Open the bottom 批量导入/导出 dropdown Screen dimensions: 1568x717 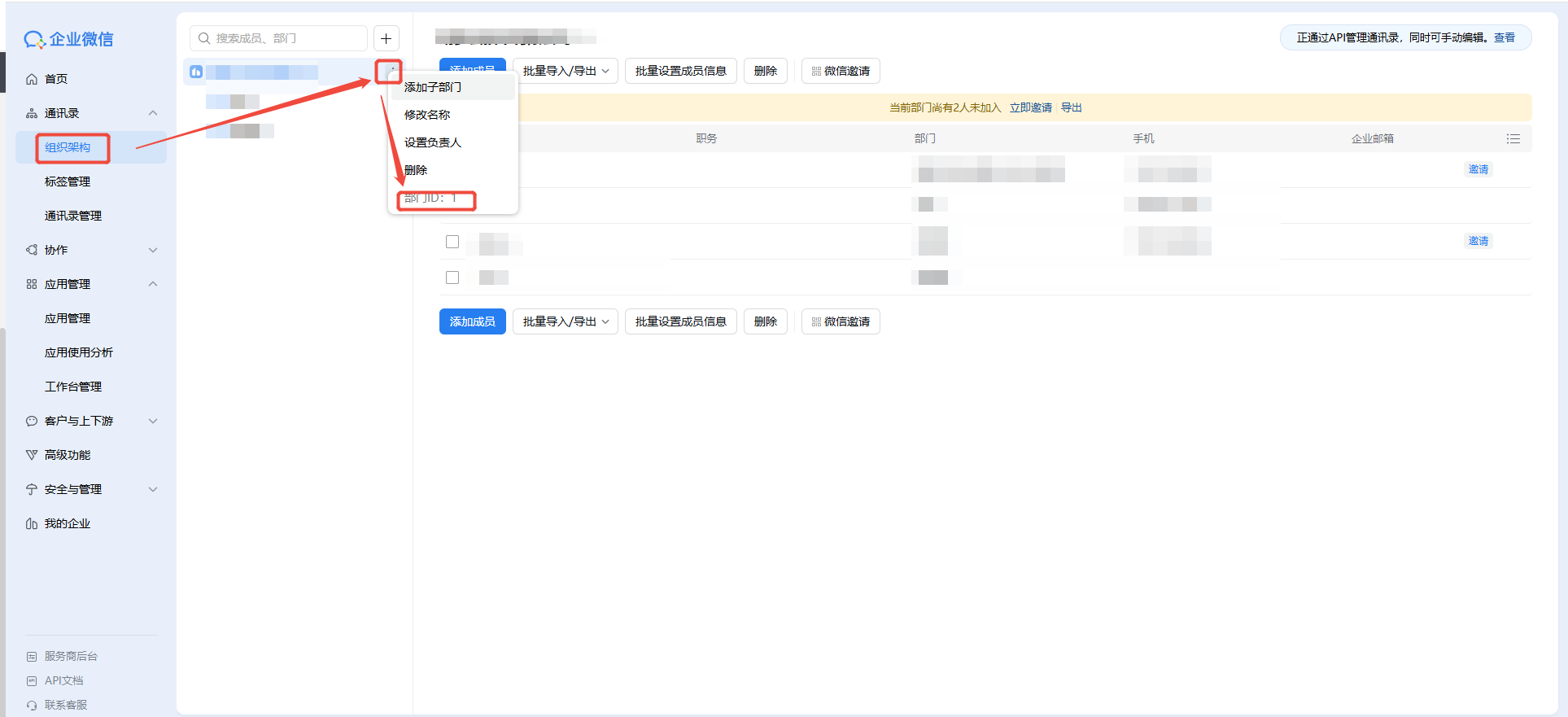click(566, 321)
